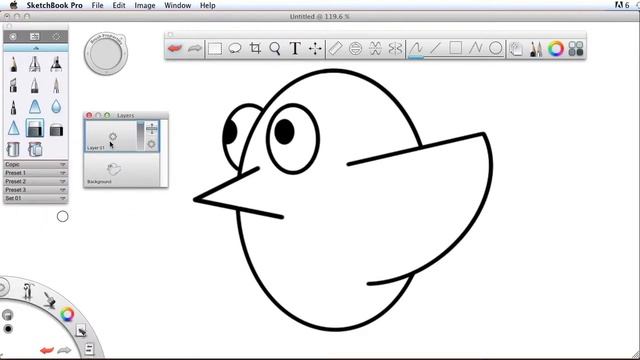Select the sharpen triangle brush

pos(13,129)
